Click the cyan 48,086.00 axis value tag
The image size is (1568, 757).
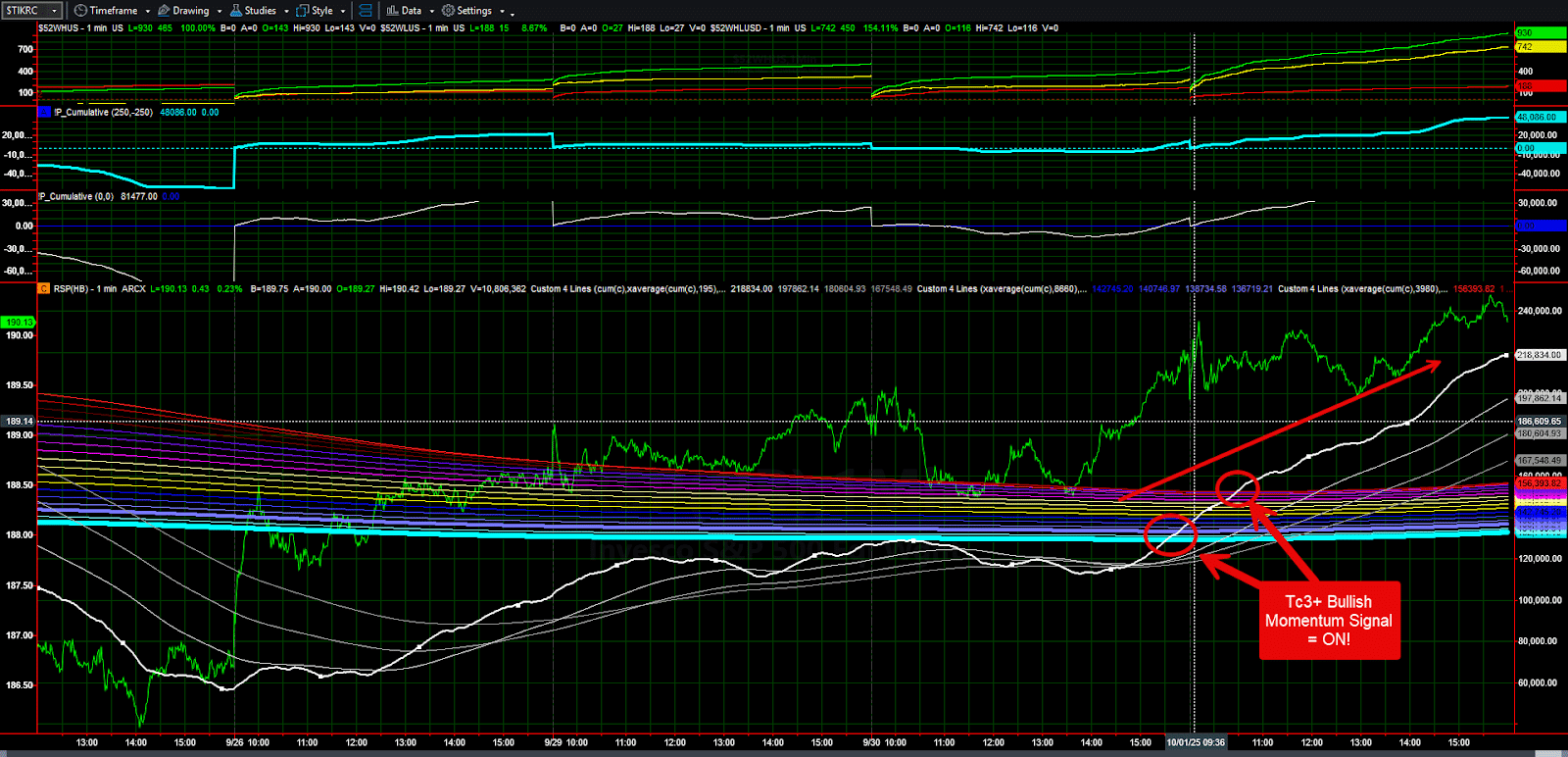coord(1539,118)
